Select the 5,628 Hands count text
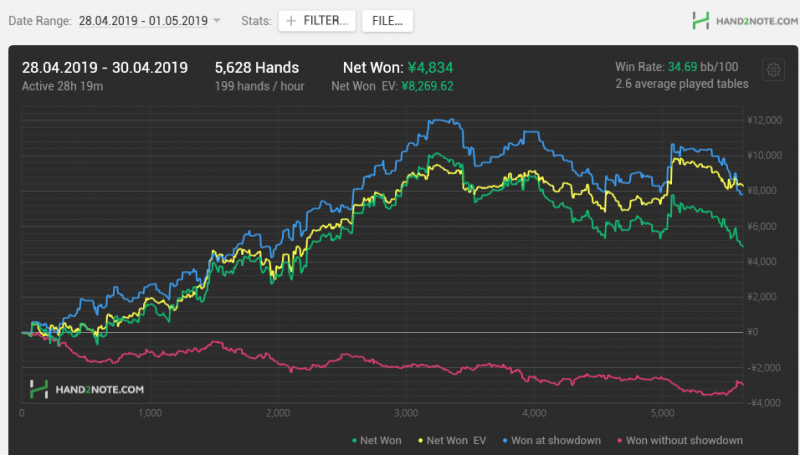Image resolution: width=800 pixels, height=455 pixels. [x=256, y=68]
